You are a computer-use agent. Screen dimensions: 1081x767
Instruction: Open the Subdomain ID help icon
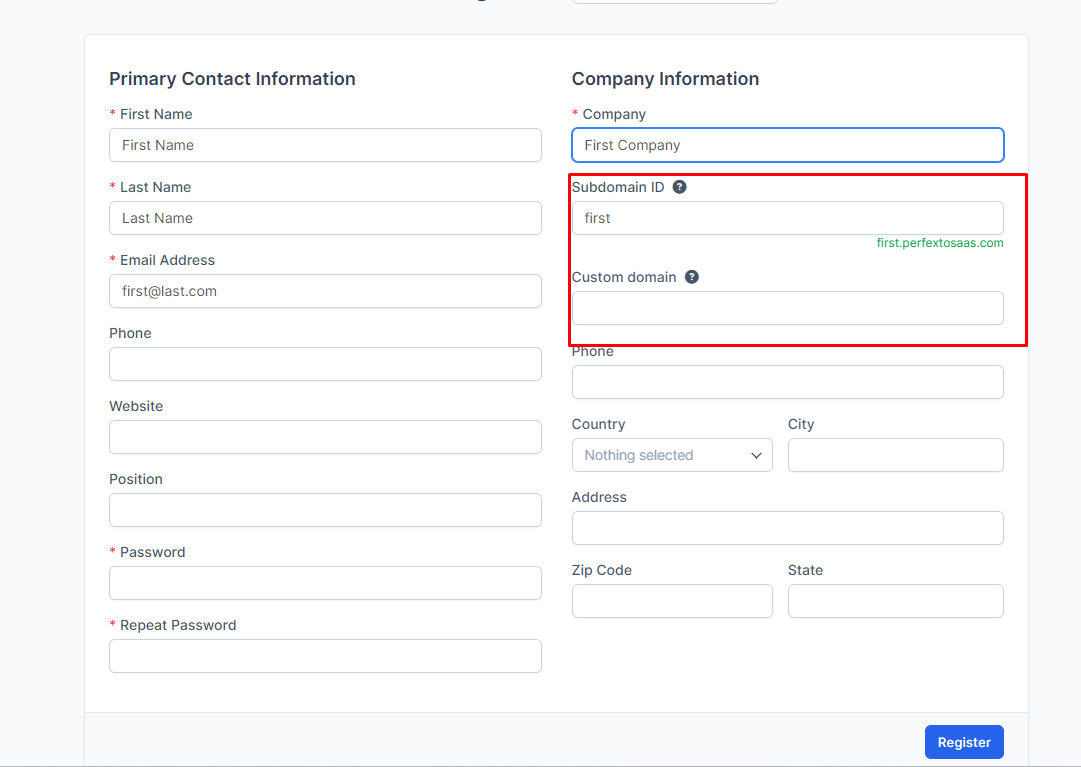(x=679, y=187)
